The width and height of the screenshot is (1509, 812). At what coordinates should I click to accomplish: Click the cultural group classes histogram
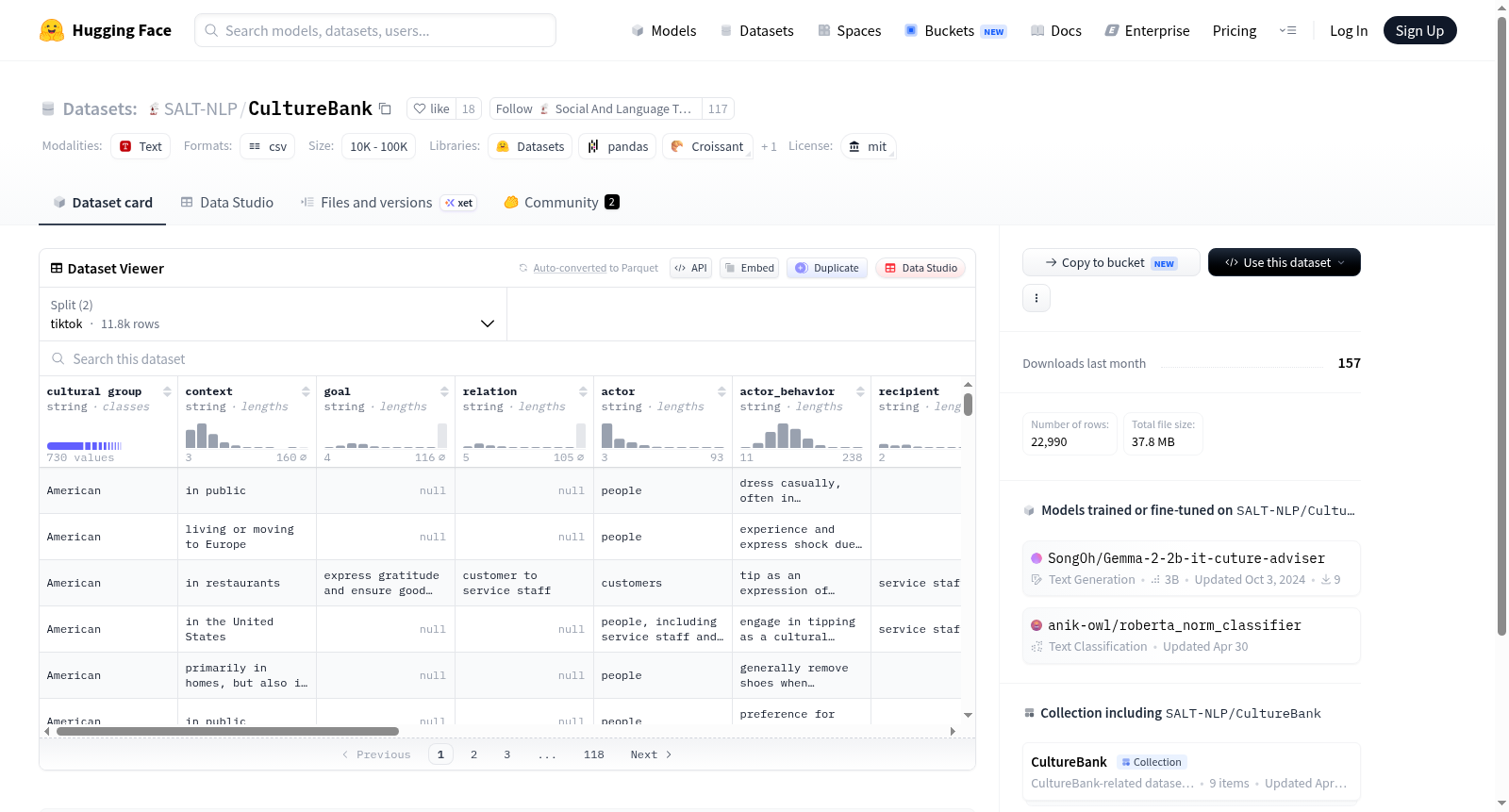(85, 445)
